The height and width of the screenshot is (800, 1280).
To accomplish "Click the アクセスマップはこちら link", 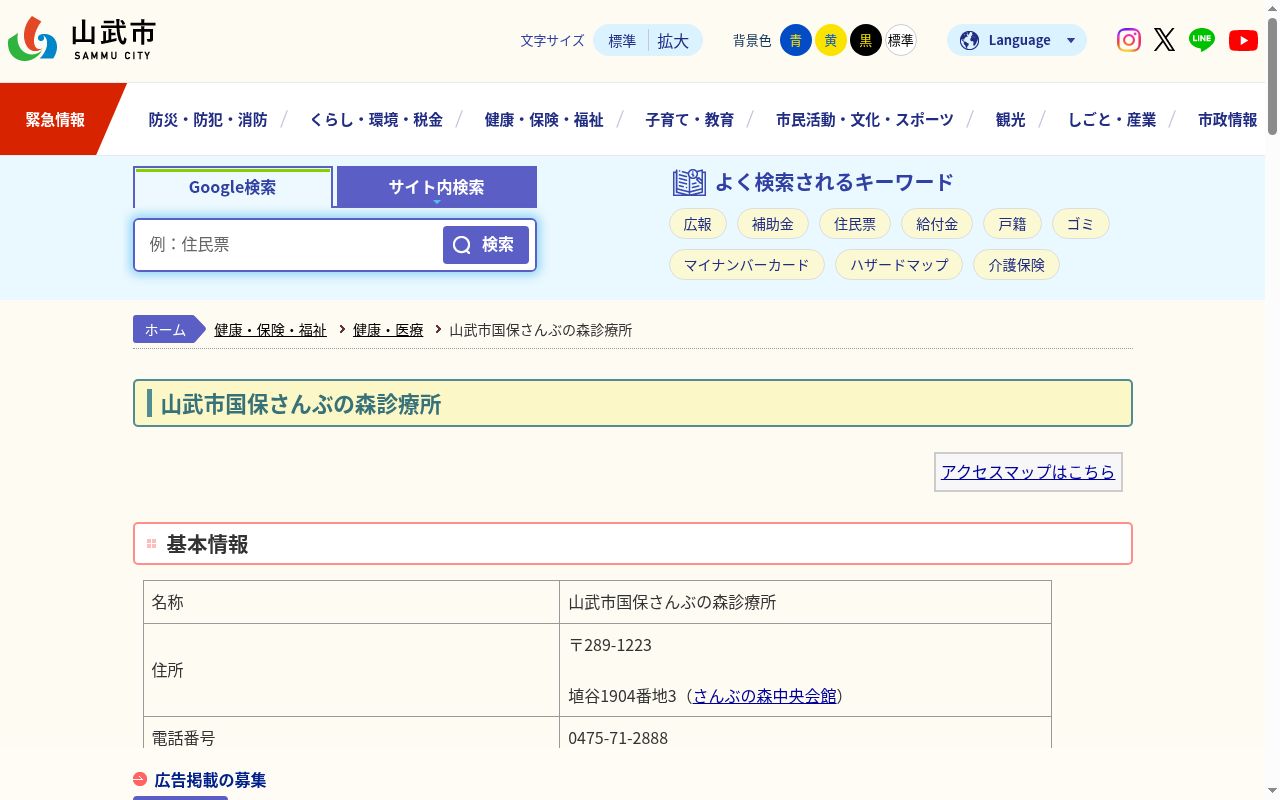I will tap(1028, 472).
